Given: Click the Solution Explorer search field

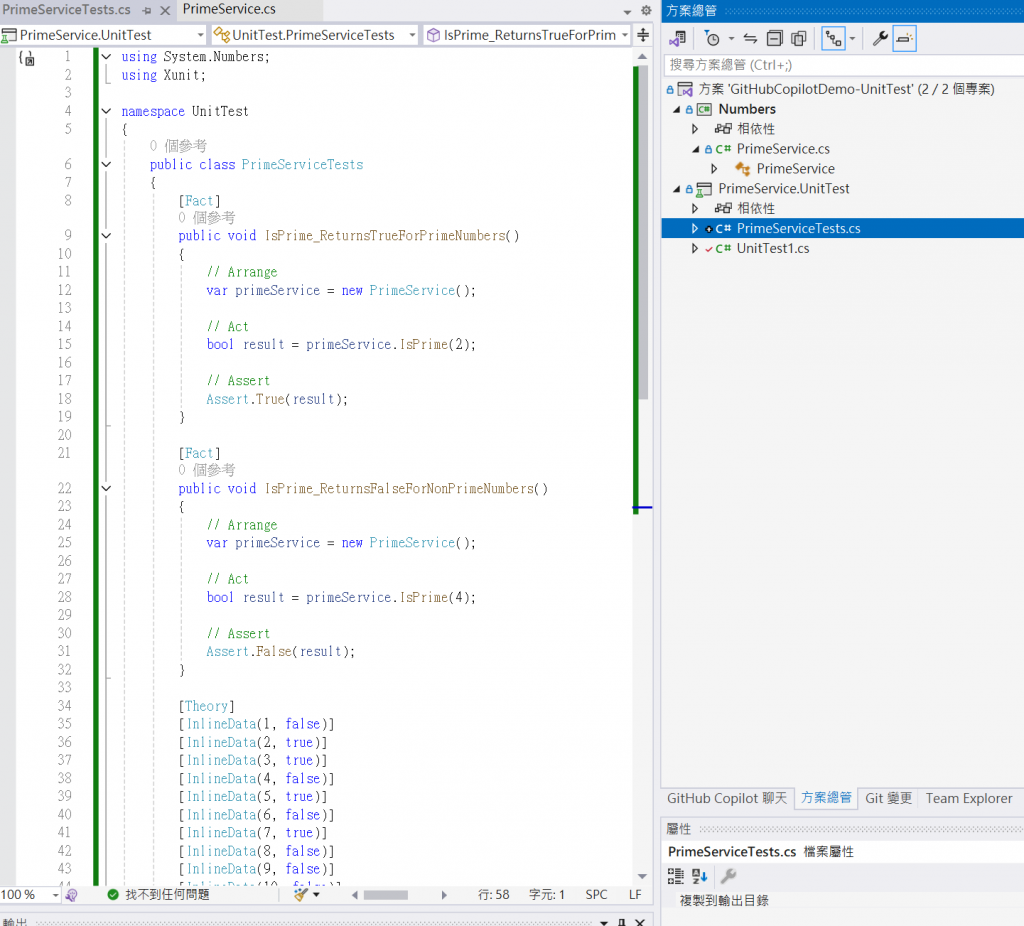Looking at the screenshot, I should click(843, 65).
